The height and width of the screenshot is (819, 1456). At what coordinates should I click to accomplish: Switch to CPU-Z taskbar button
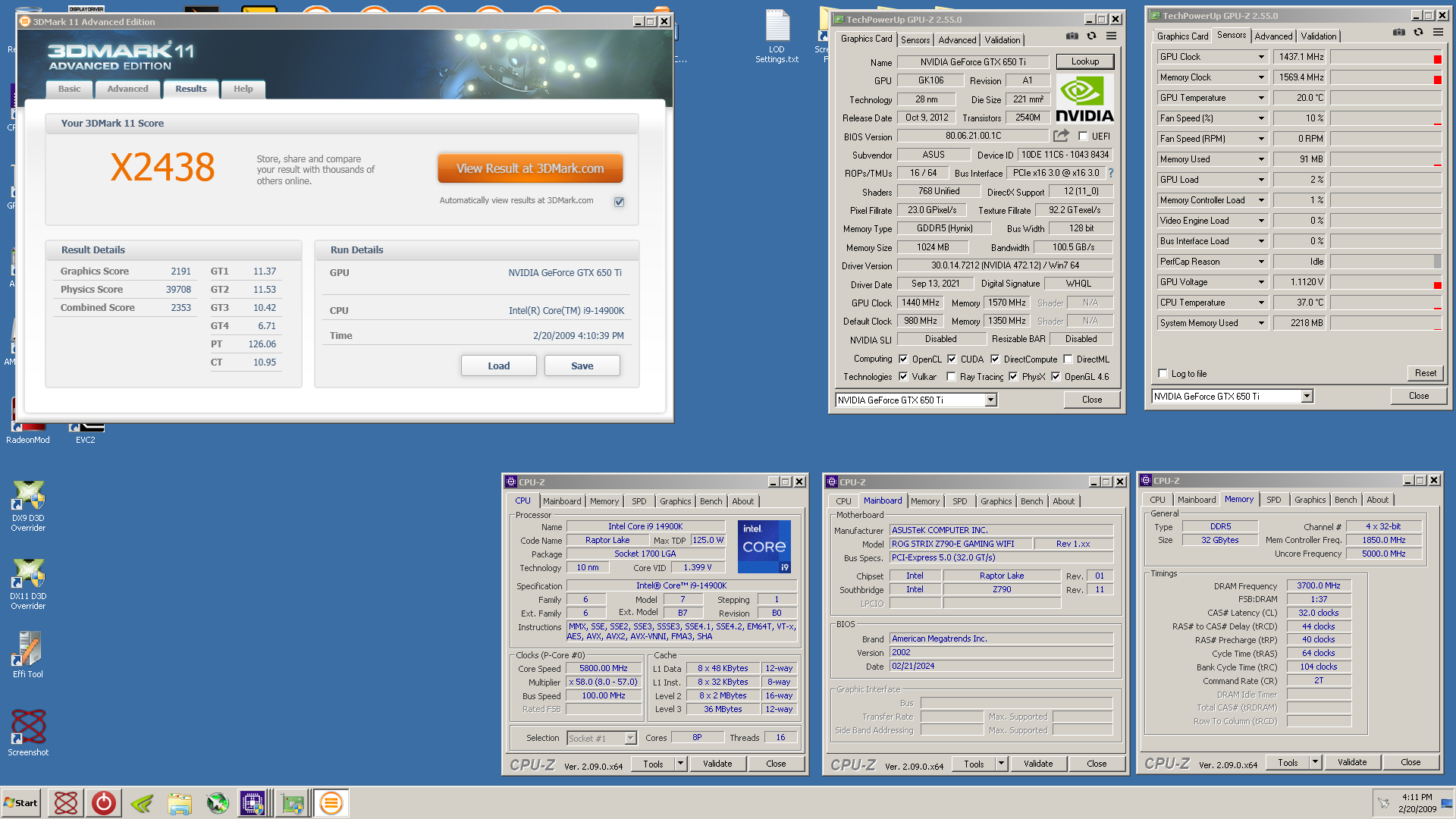click(253, 803)
